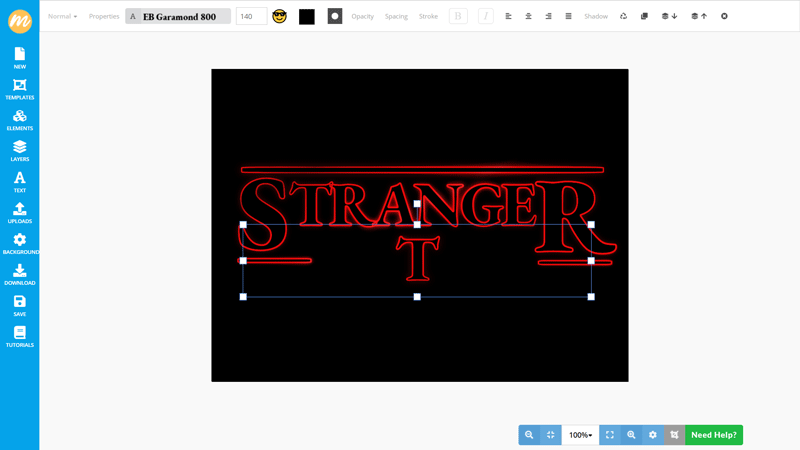
Task: Open the Templates panel
Action: point(19,89)
